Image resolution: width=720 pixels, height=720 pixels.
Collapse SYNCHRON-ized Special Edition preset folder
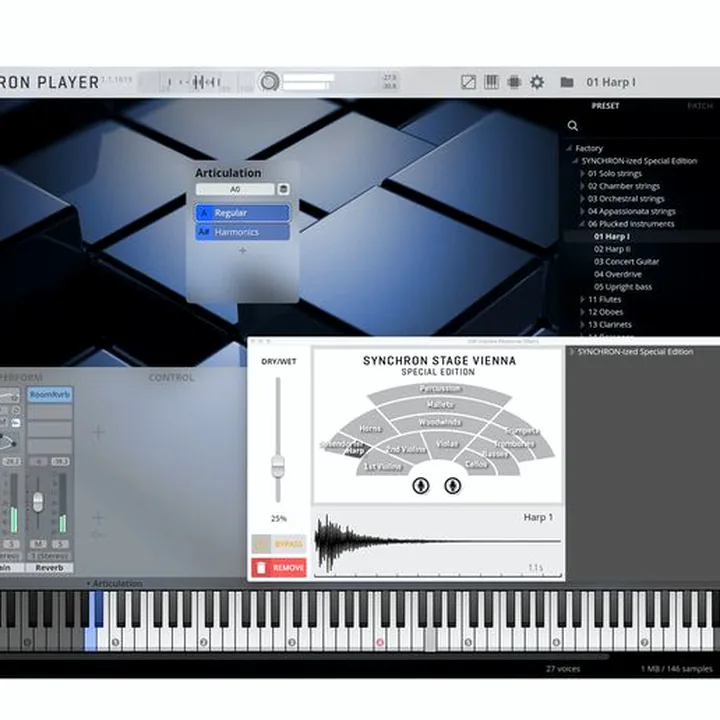[575, 161]
